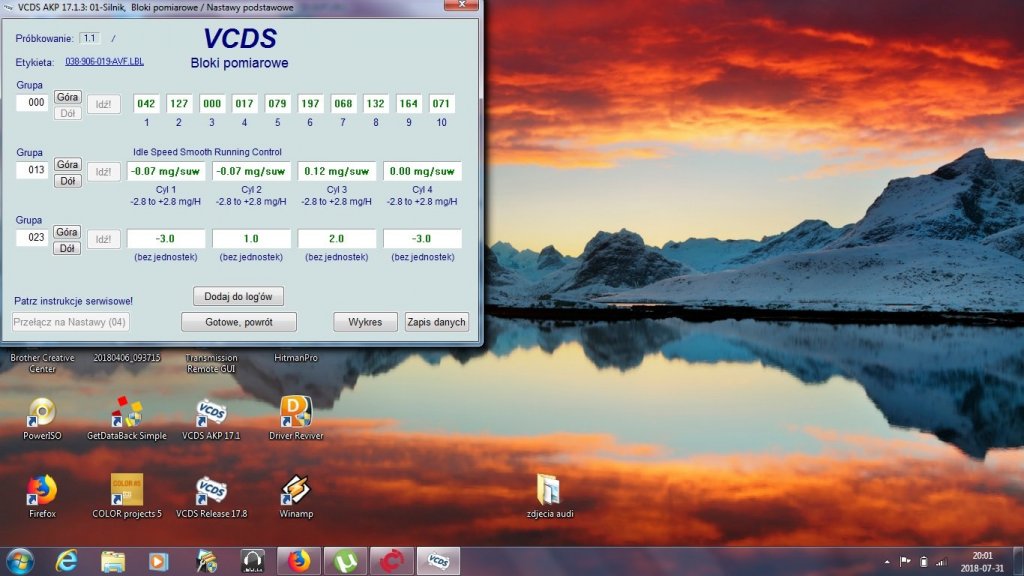The image size is (1024, 576).
Task: Open the VCDS AKP 17.1 desktop shortcut
Action: pyautogui.click(x=211, y=418)
